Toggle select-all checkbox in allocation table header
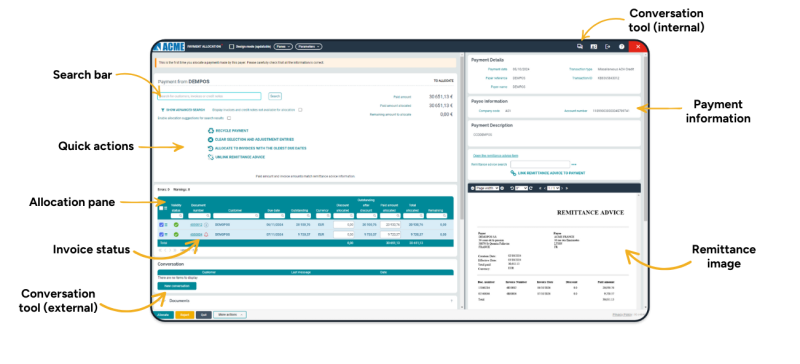Viewport: 800px width, 364px height. tap(161, 208)
